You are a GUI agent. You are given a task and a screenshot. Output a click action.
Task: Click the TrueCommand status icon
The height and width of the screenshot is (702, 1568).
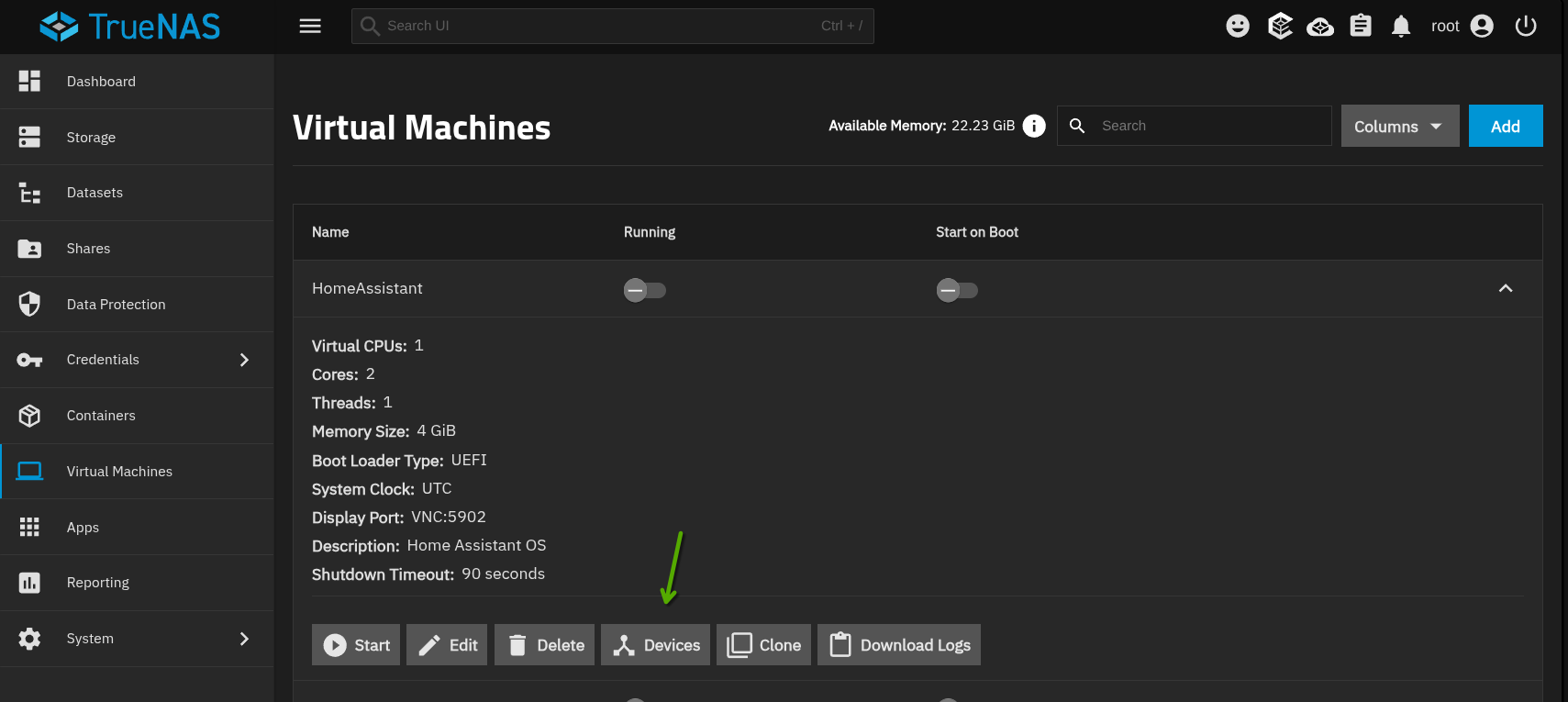tap(1320, 26)
